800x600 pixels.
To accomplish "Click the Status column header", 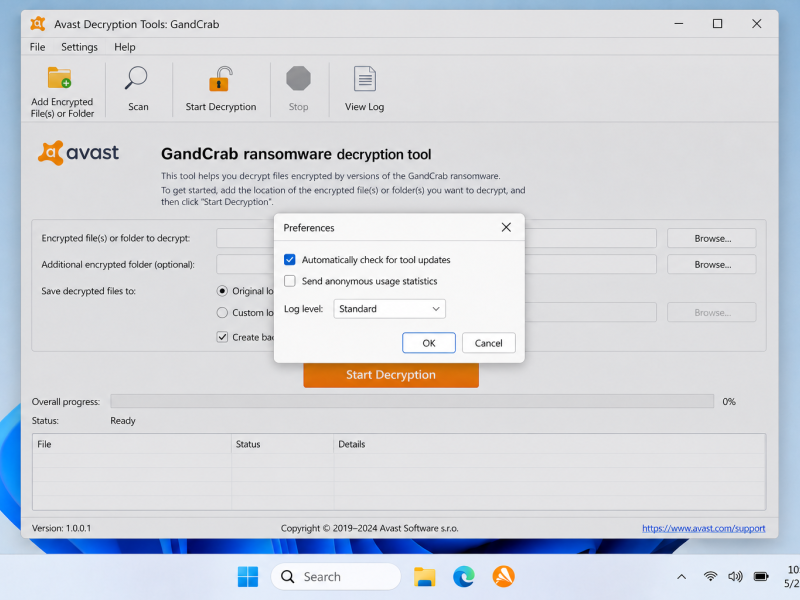I will (283, 444).
